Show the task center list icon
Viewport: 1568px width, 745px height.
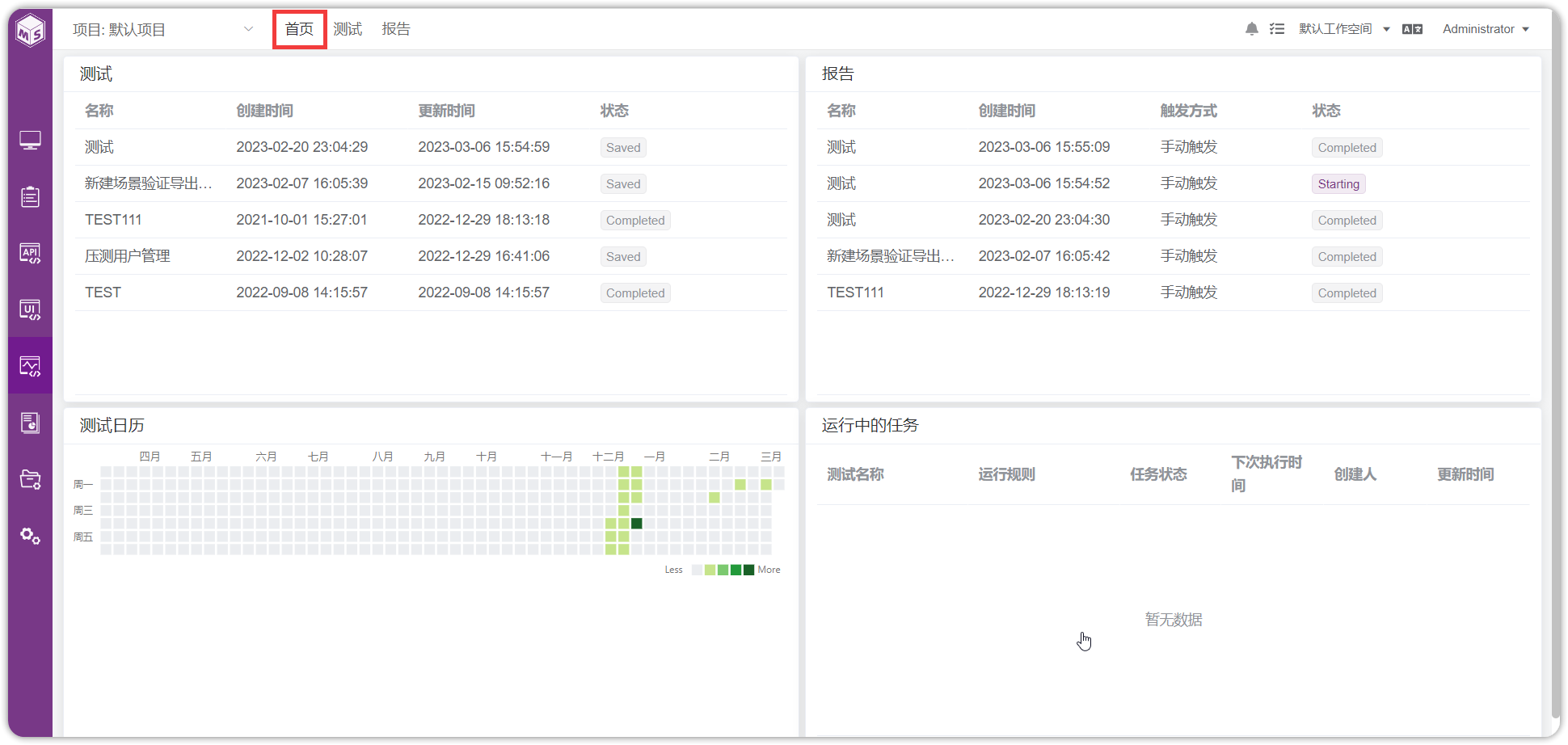pos(1277,29)
